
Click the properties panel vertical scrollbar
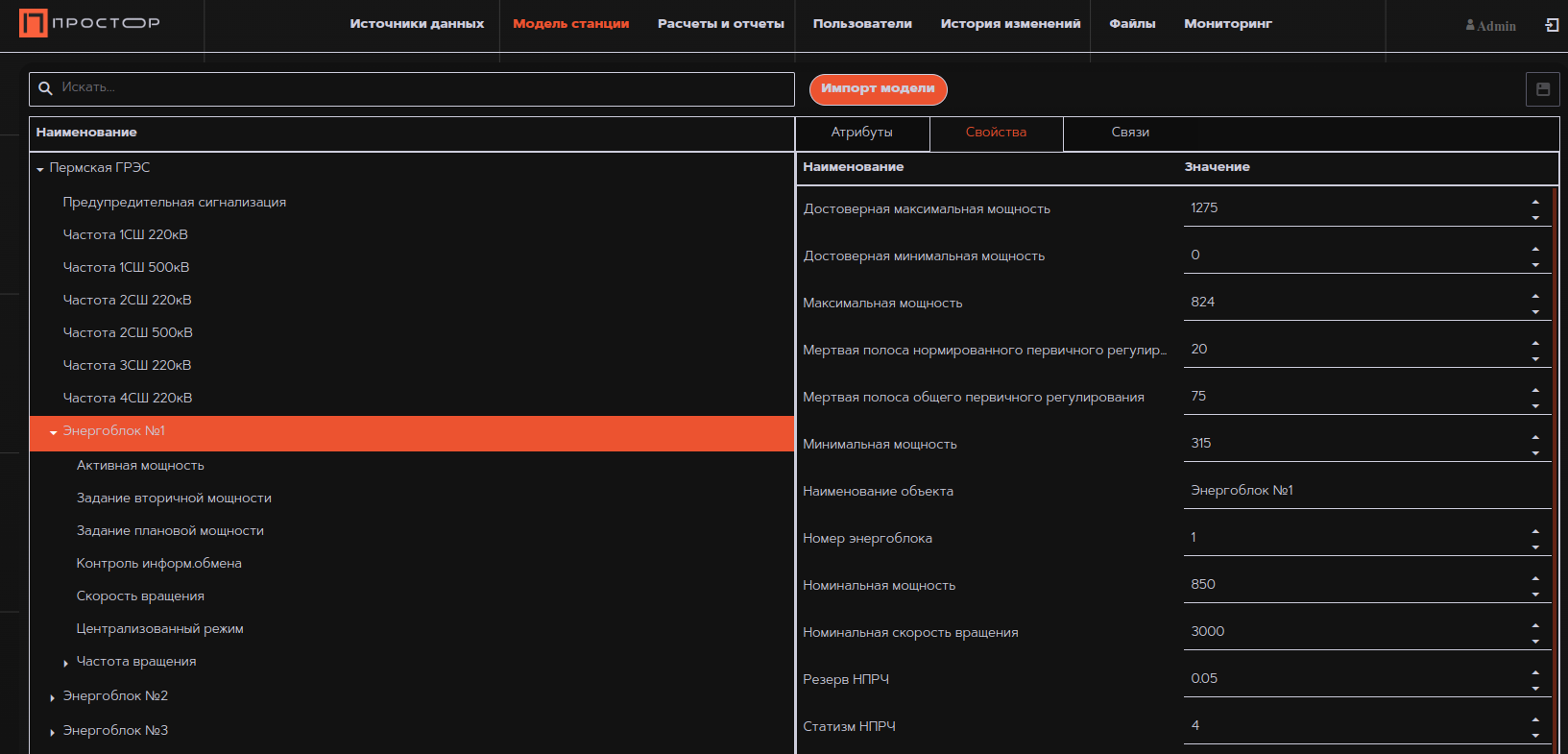pos(1555,384)
